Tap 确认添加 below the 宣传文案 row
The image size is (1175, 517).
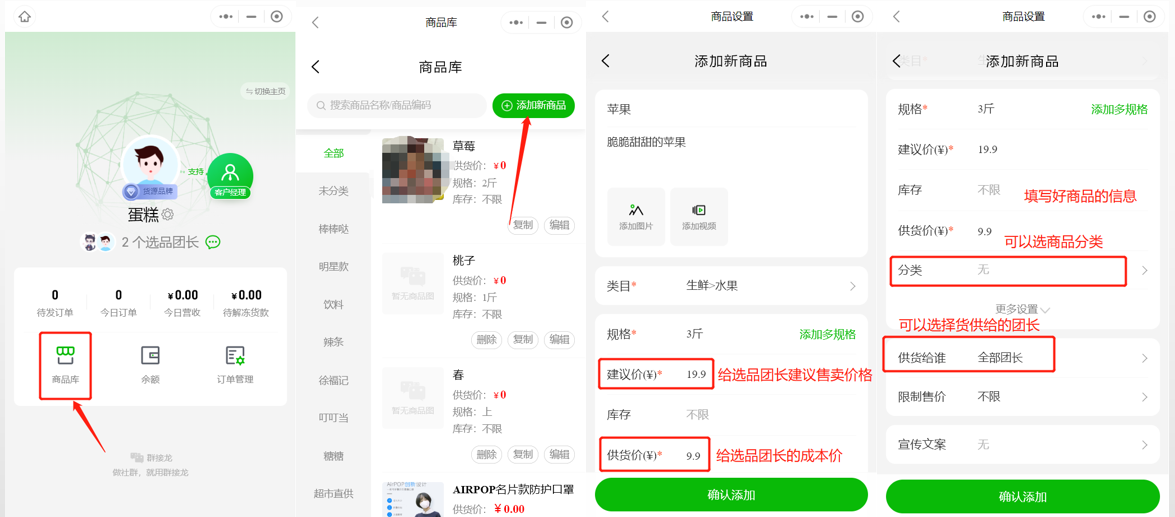point(1023,496)
